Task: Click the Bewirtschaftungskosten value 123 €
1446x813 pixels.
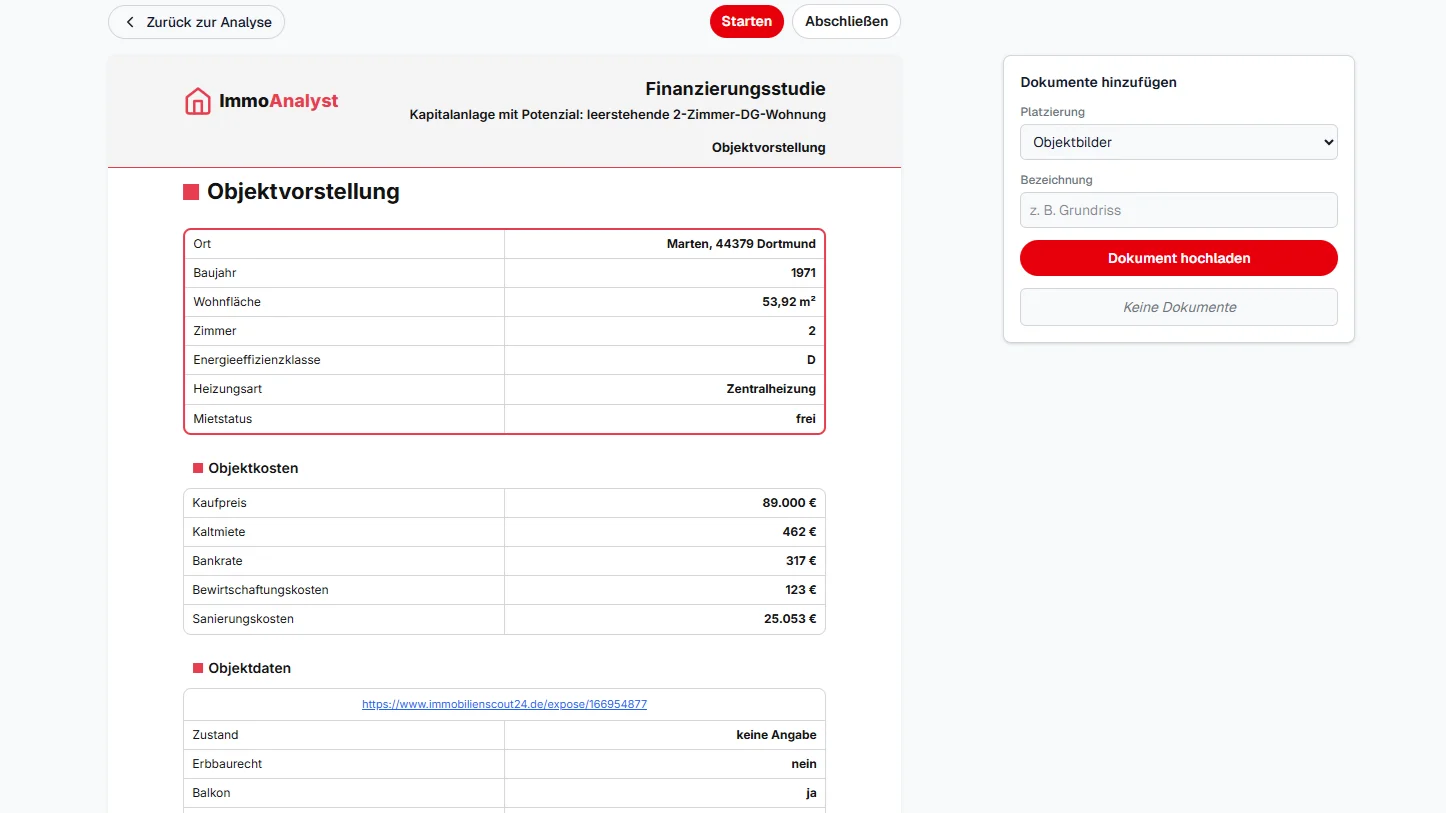Action: point(801,590)
